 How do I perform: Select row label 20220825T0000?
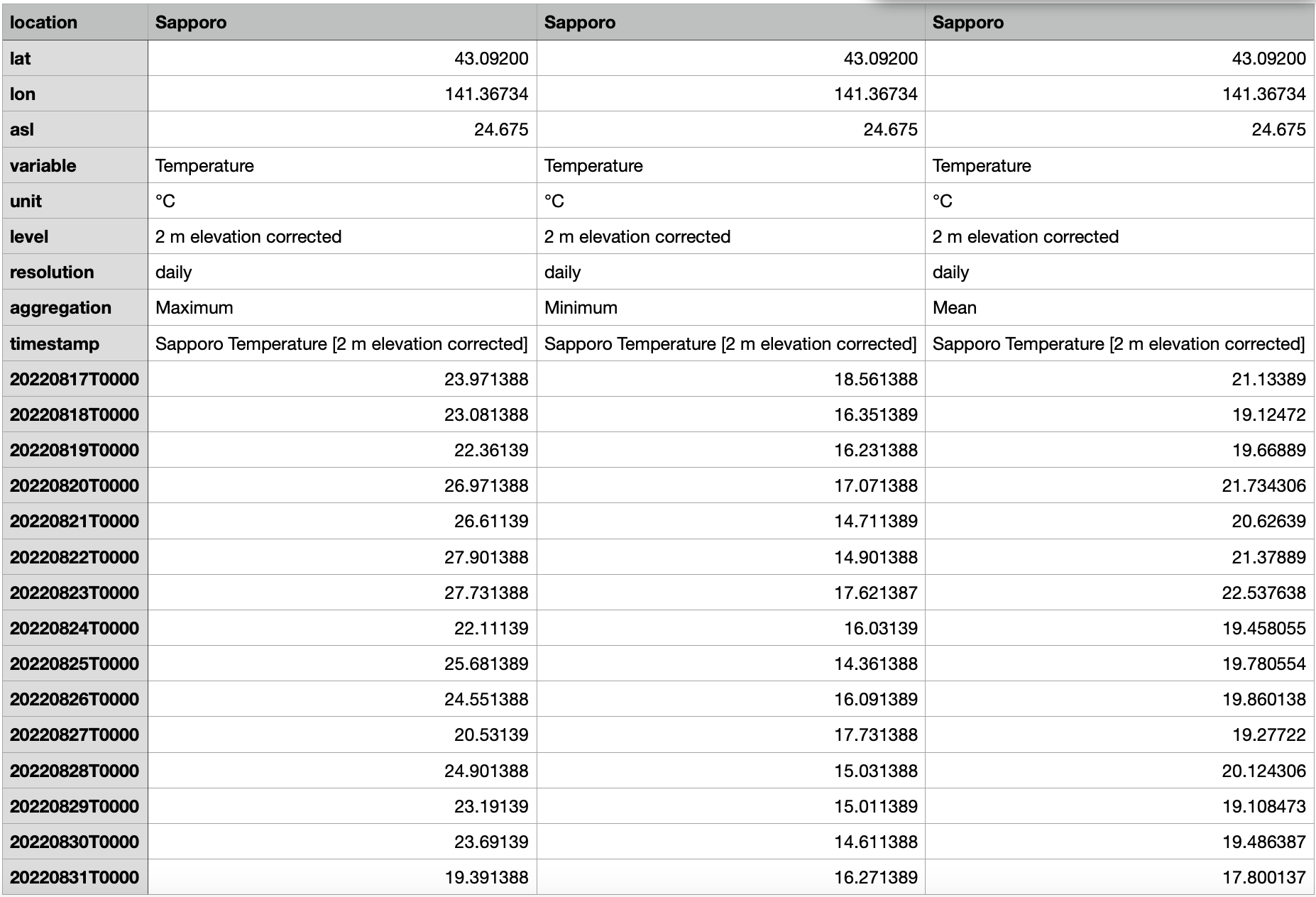(75, 664)
